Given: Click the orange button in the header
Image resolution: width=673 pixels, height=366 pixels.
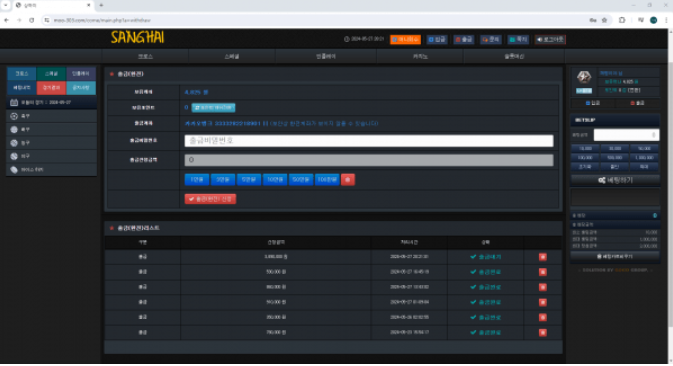Looking at the screenshot, I should tap(405, 39).
